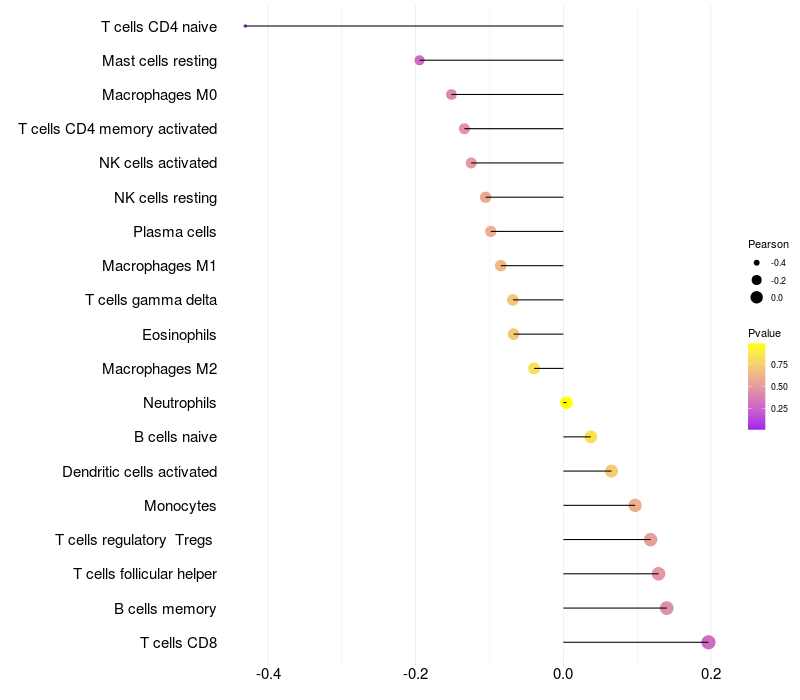Click the Dendritic cells activated dot
The width and height of the screenshot is (800, 700).
(611, 471)
